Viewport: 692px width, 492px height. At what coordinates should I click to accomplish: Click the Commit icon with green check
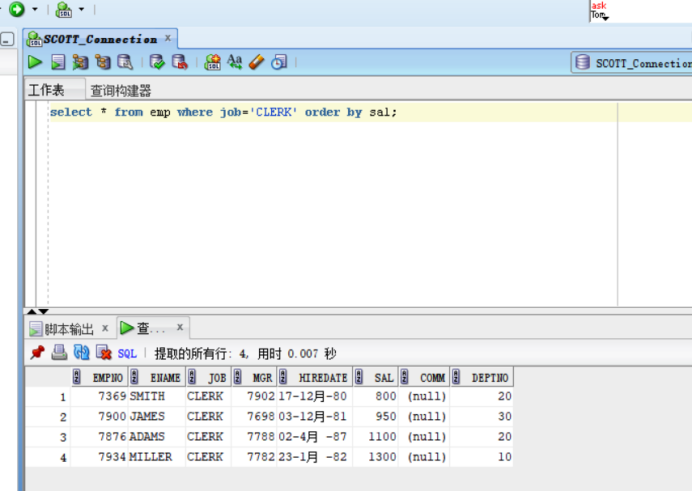(x=157, y=62)
